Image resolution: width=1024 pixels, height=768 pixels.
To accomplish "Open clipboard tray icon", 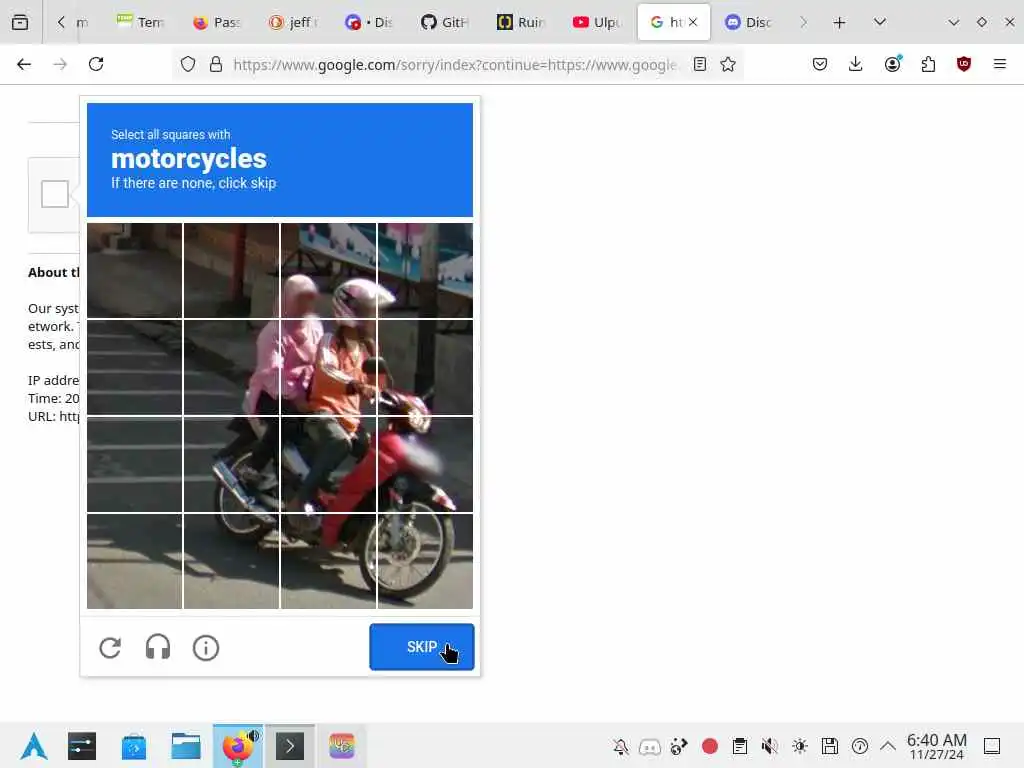I will click(x=739, y=746).
